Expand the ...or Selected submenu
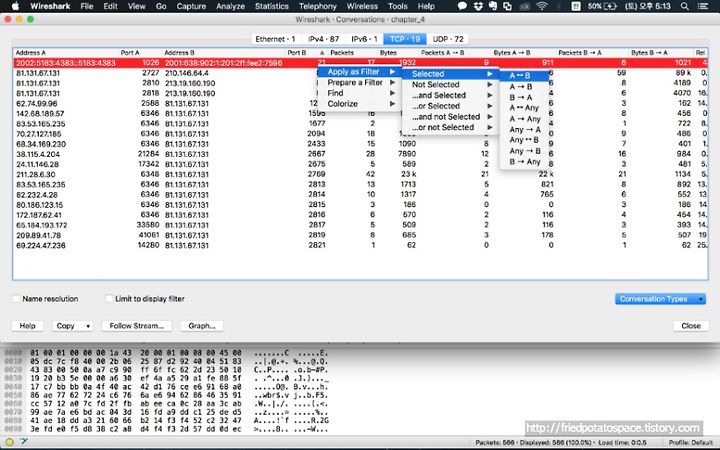Screen dimensions: 720x450 451,106
